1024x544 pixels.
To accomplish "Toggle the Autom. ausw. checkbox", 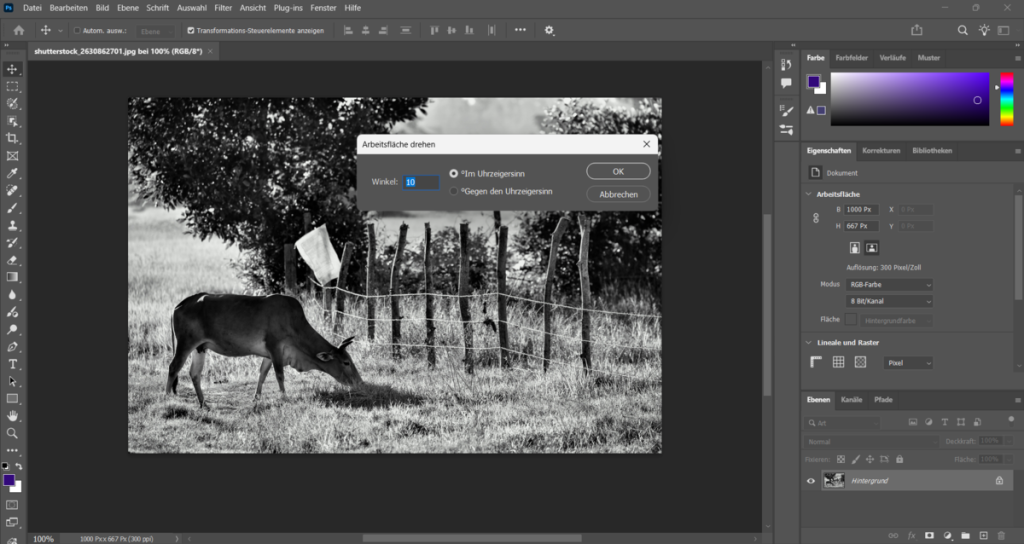I will coord(77,31).
